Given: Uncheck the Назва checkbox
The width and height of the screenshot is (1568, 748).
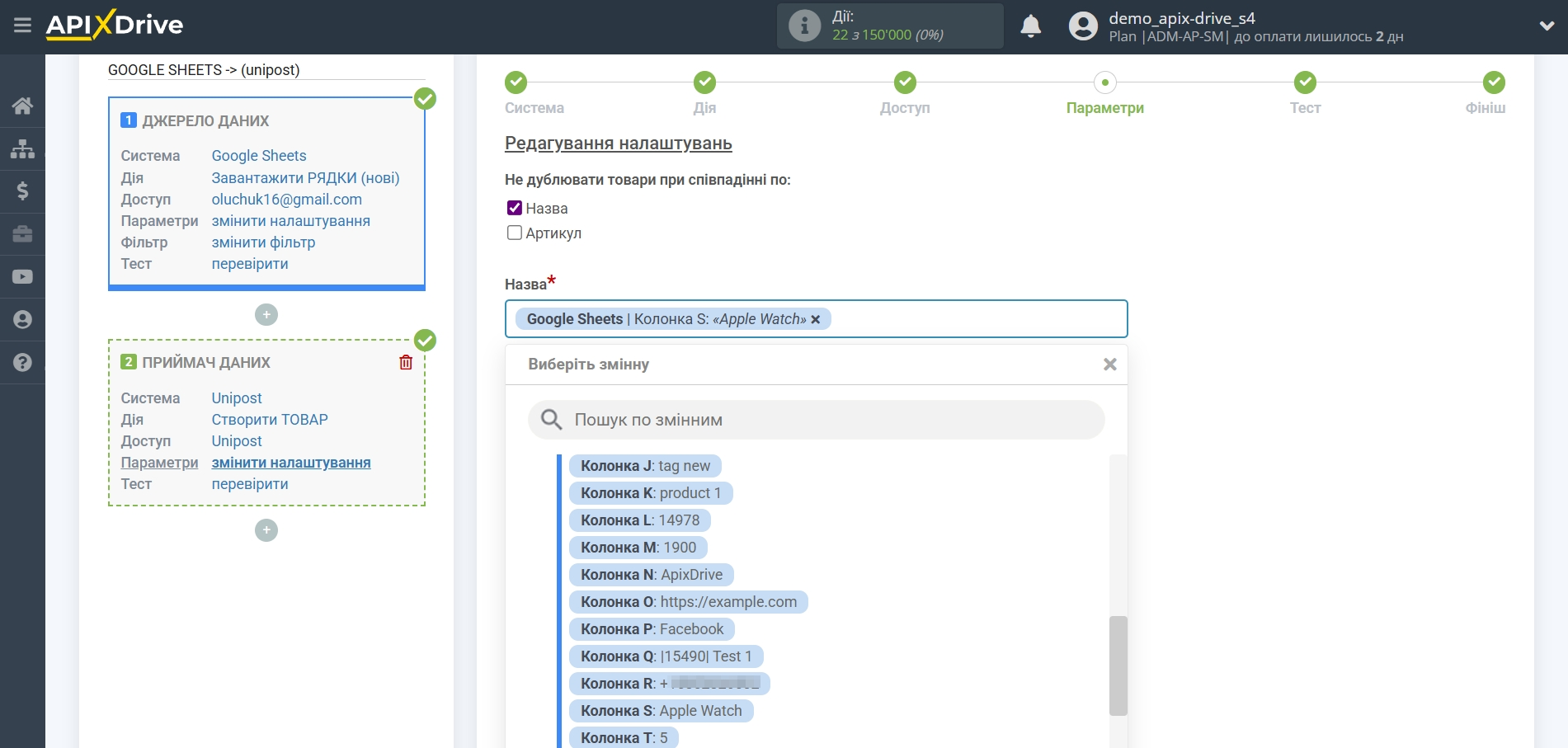Looking at the screenshot, I should click(515, 208).
